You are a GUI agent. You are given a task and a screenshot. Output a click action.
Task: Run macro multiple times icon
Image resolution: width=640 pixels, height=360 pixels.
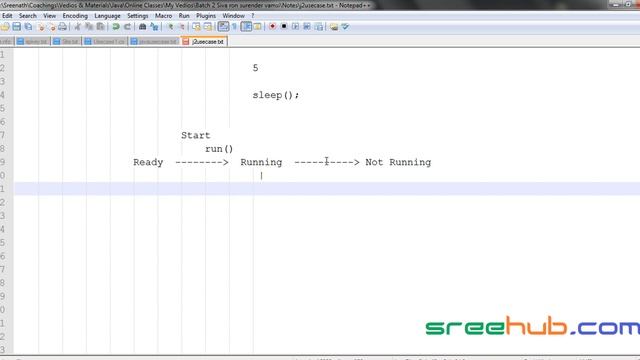tap(307, 27)
